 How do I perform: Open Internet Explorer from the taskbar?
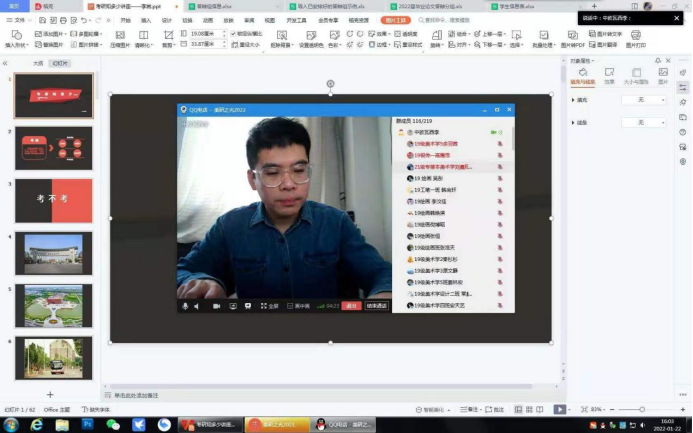[37, 425]
